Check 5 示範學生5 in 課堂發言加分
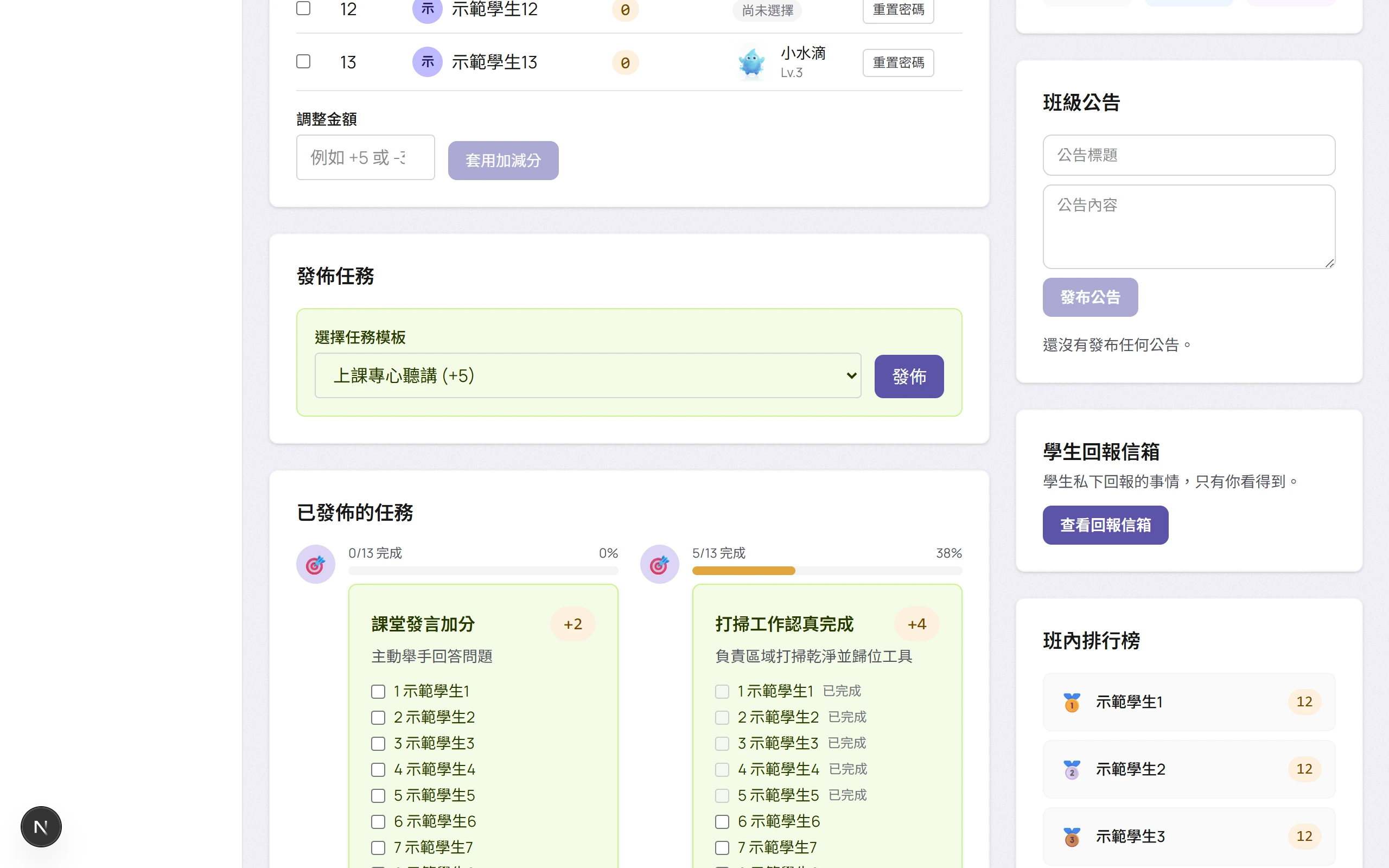This screenshot has width=1389, height=868. pyautogui.click(x=378, y=796)
